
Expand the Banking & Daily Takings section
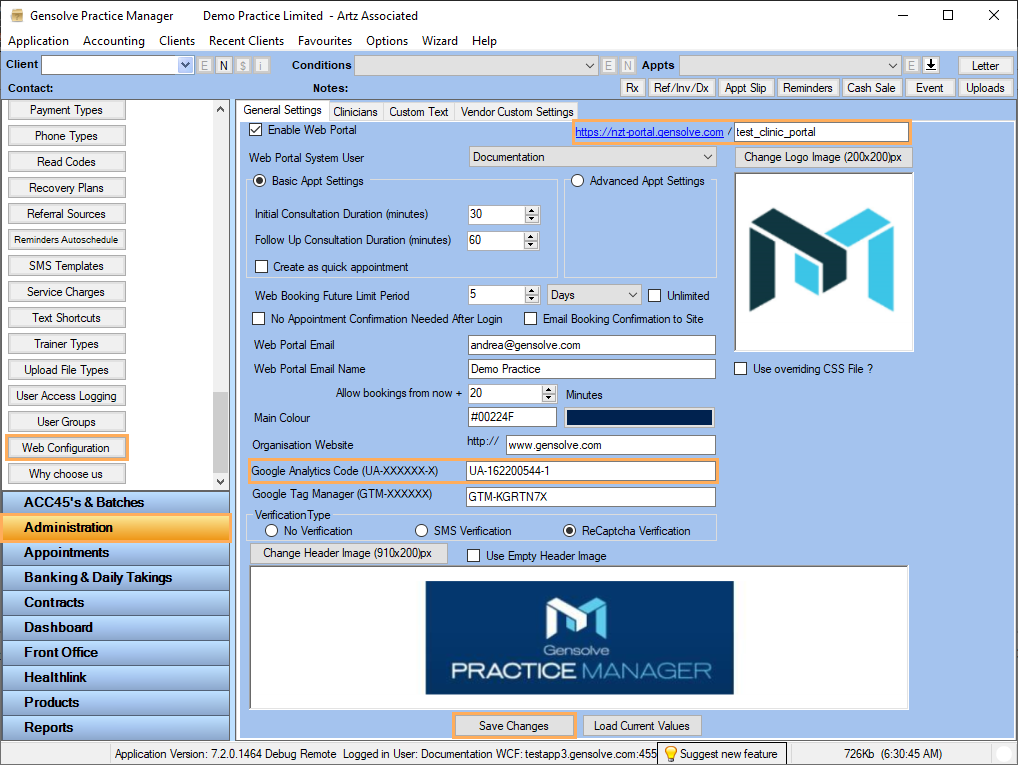116,578
